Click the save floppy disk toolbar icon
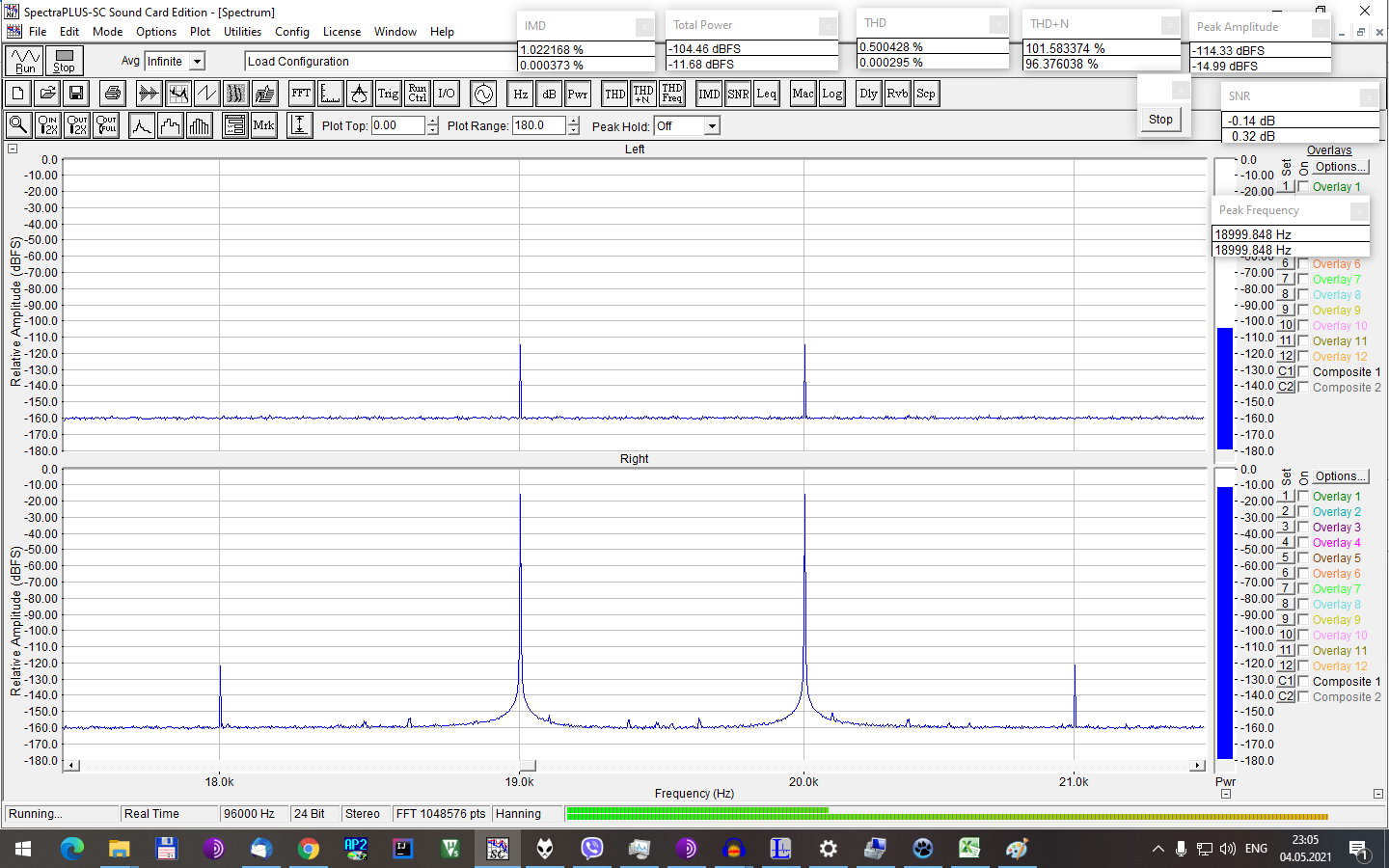This screenshot has width=1389, height=868. tap(76, 94)
